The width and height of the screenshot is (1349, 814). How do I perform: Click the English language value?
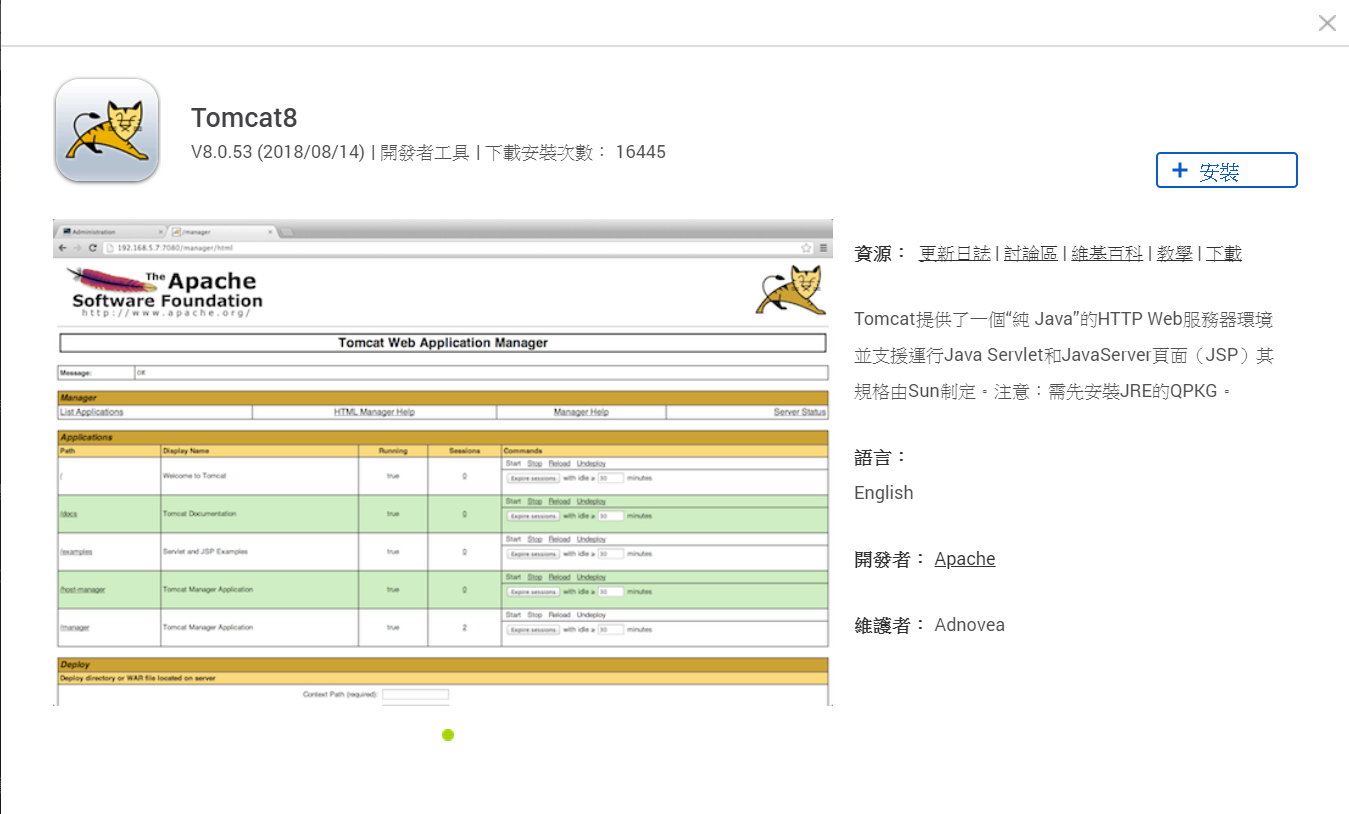click(884, 493)
